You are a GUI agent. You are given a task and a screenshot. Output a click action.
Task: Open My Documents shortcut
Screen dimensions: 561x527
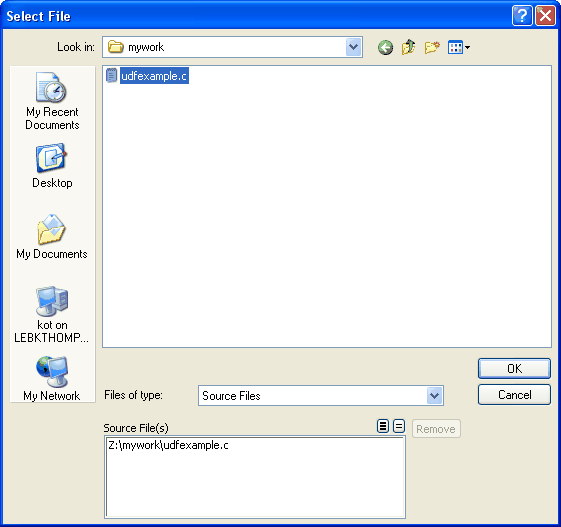click(52, 237)
